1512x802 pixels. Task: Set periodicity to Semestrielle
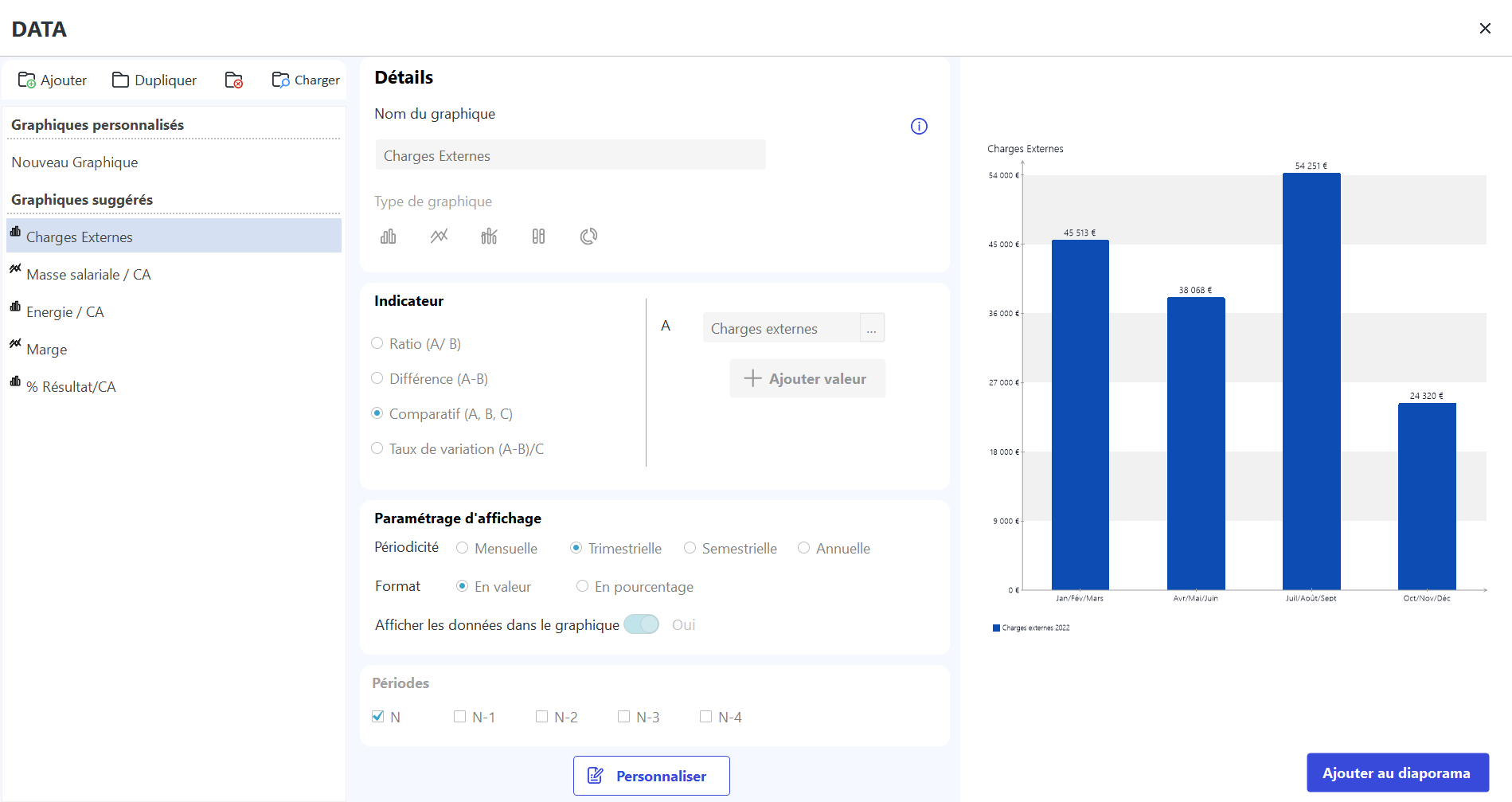(x=690, y=548)
